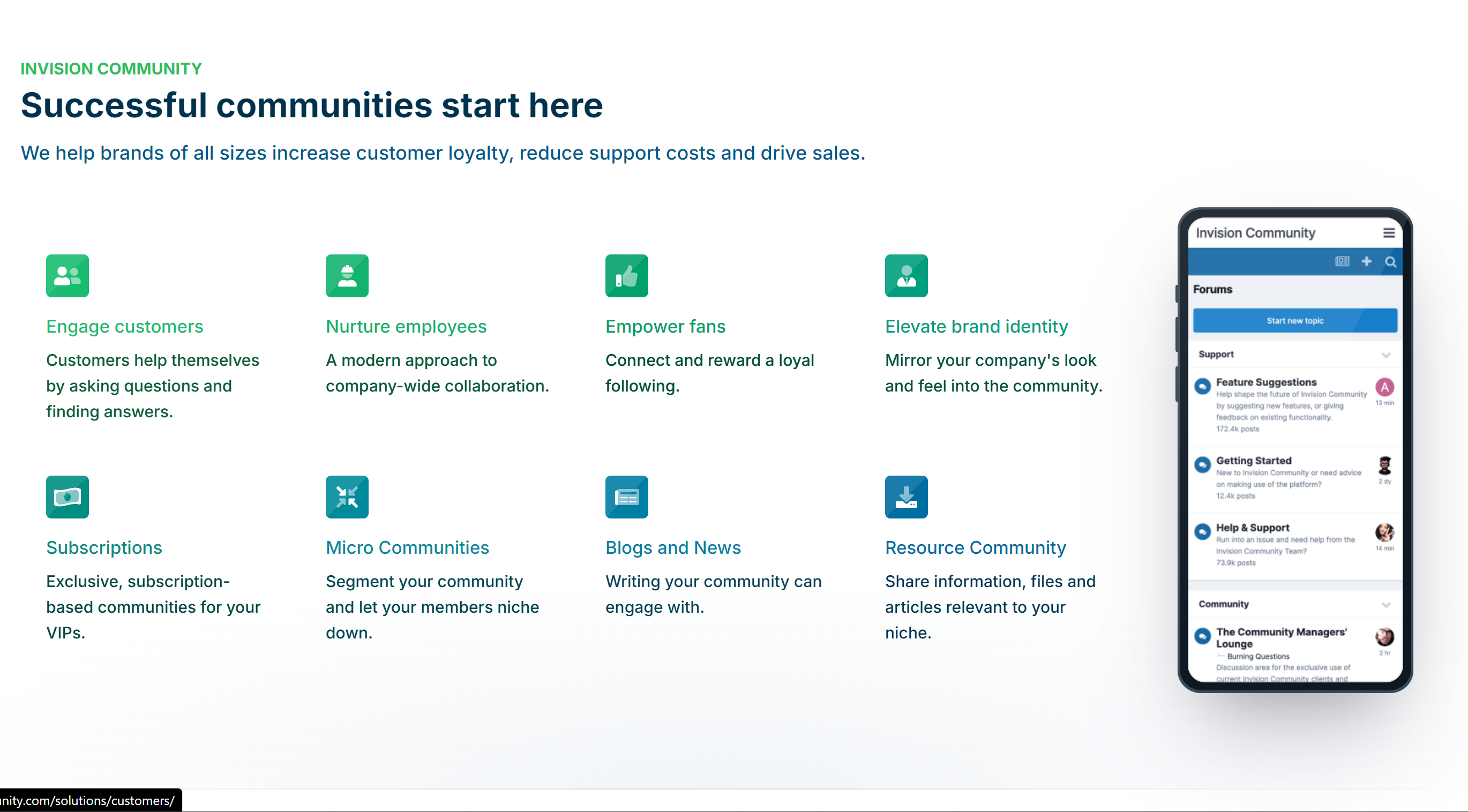Expand the unread content newspaper view

pos(1343,261)
